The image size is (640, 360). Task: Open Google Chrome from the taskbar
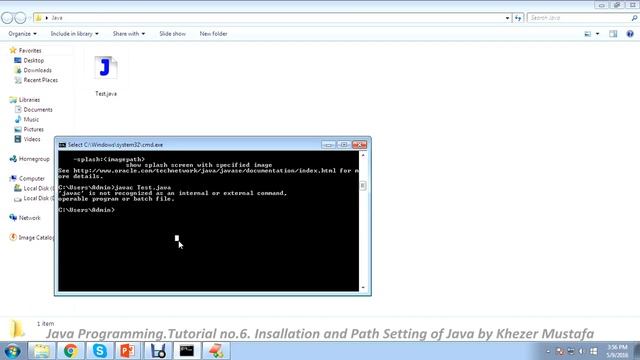71,351
